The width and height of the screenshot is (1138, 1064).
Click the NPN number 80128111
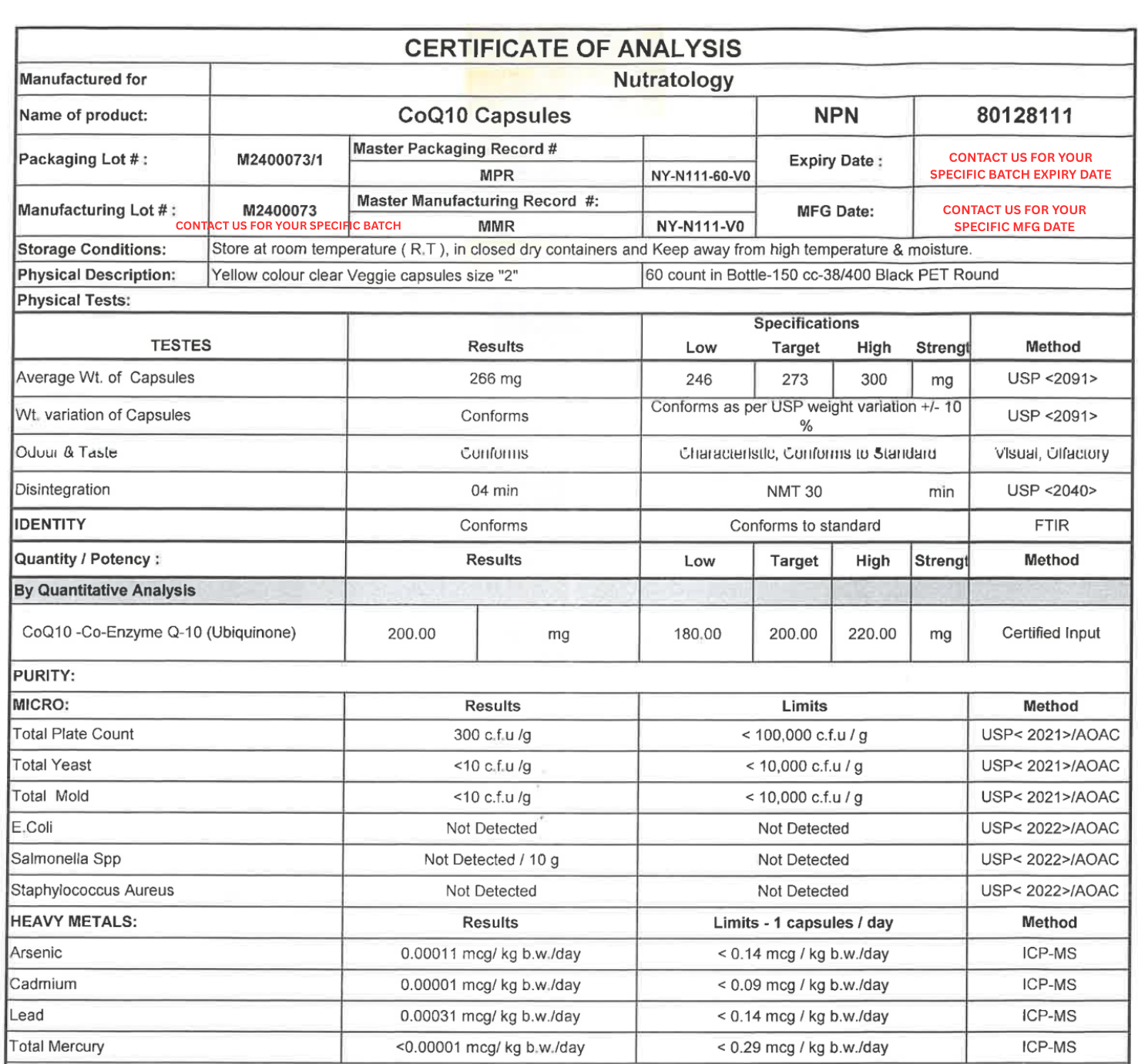pos(1024,116)
